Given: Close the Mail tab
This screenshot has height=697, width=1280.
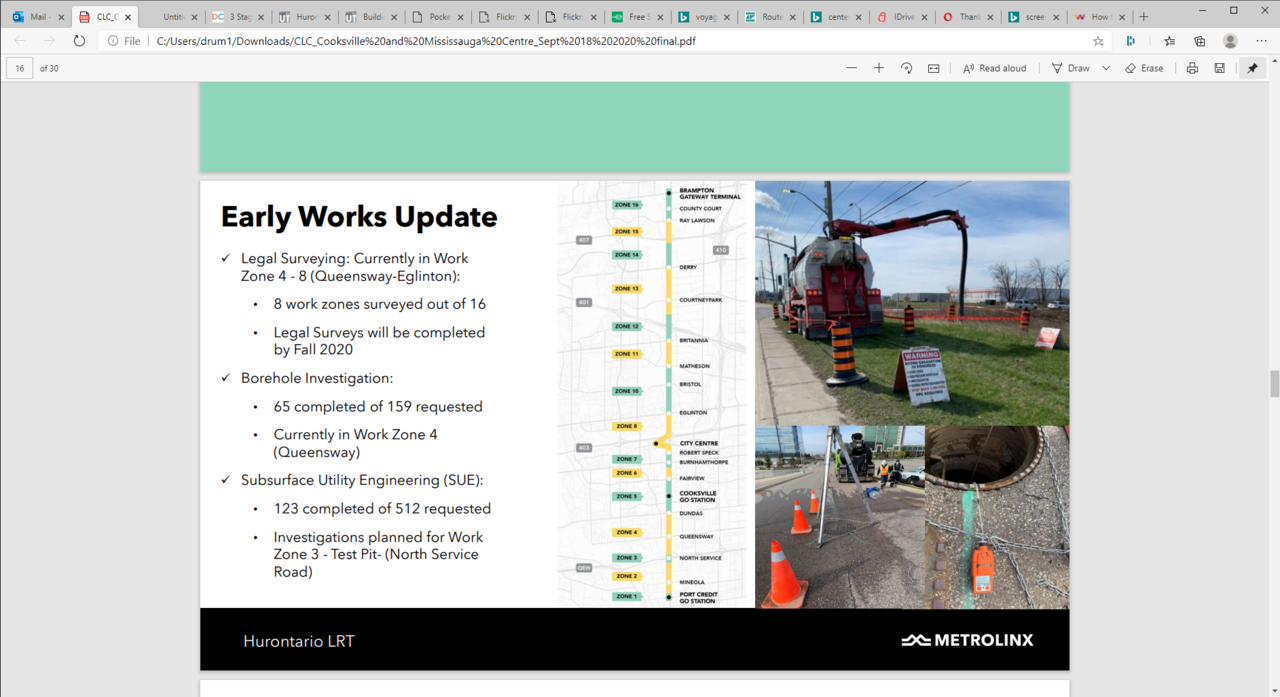Looking at the screenshot, I should [x=62, y=17].
